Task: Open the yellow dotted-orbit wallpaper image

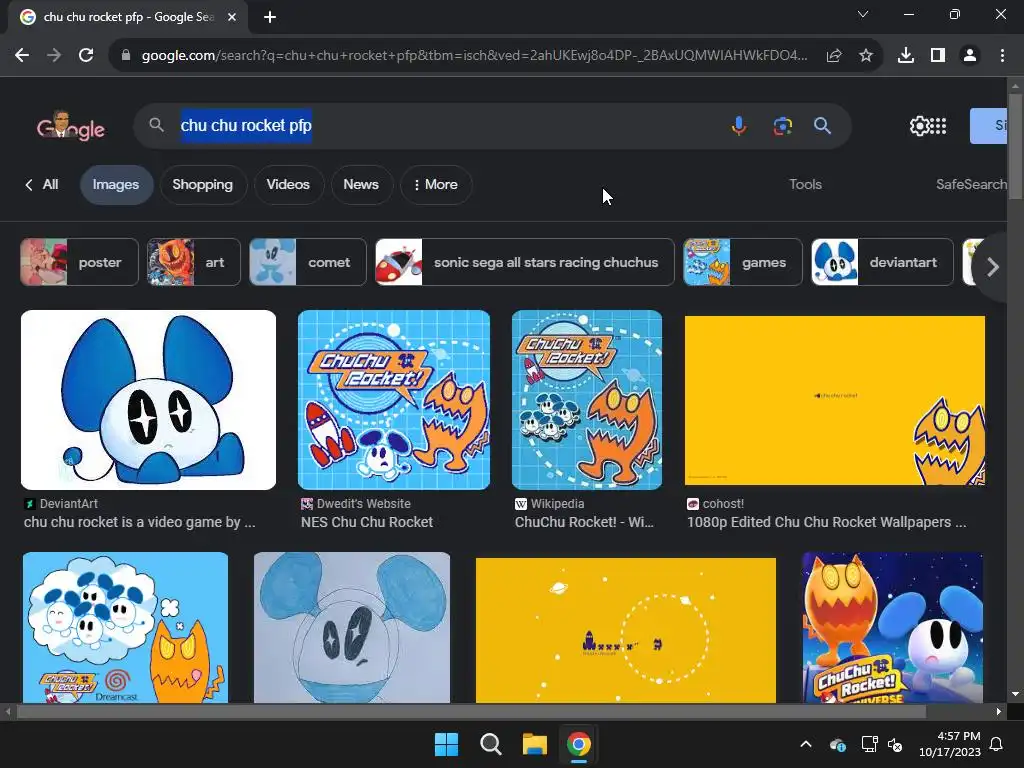Action: (626, 630)
